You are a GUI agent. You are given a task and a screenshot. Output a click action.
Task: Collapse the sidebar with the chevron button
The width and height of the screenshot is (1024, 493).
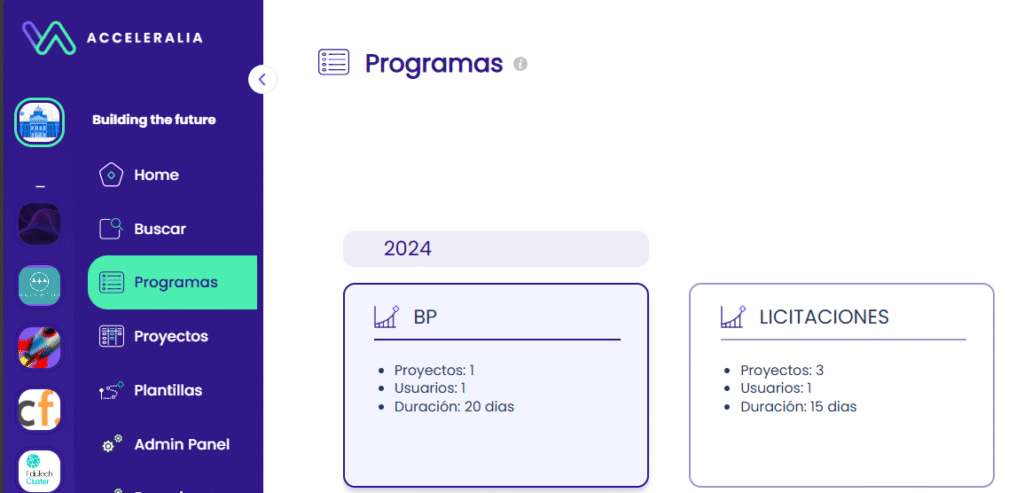(x=262, y=80)
